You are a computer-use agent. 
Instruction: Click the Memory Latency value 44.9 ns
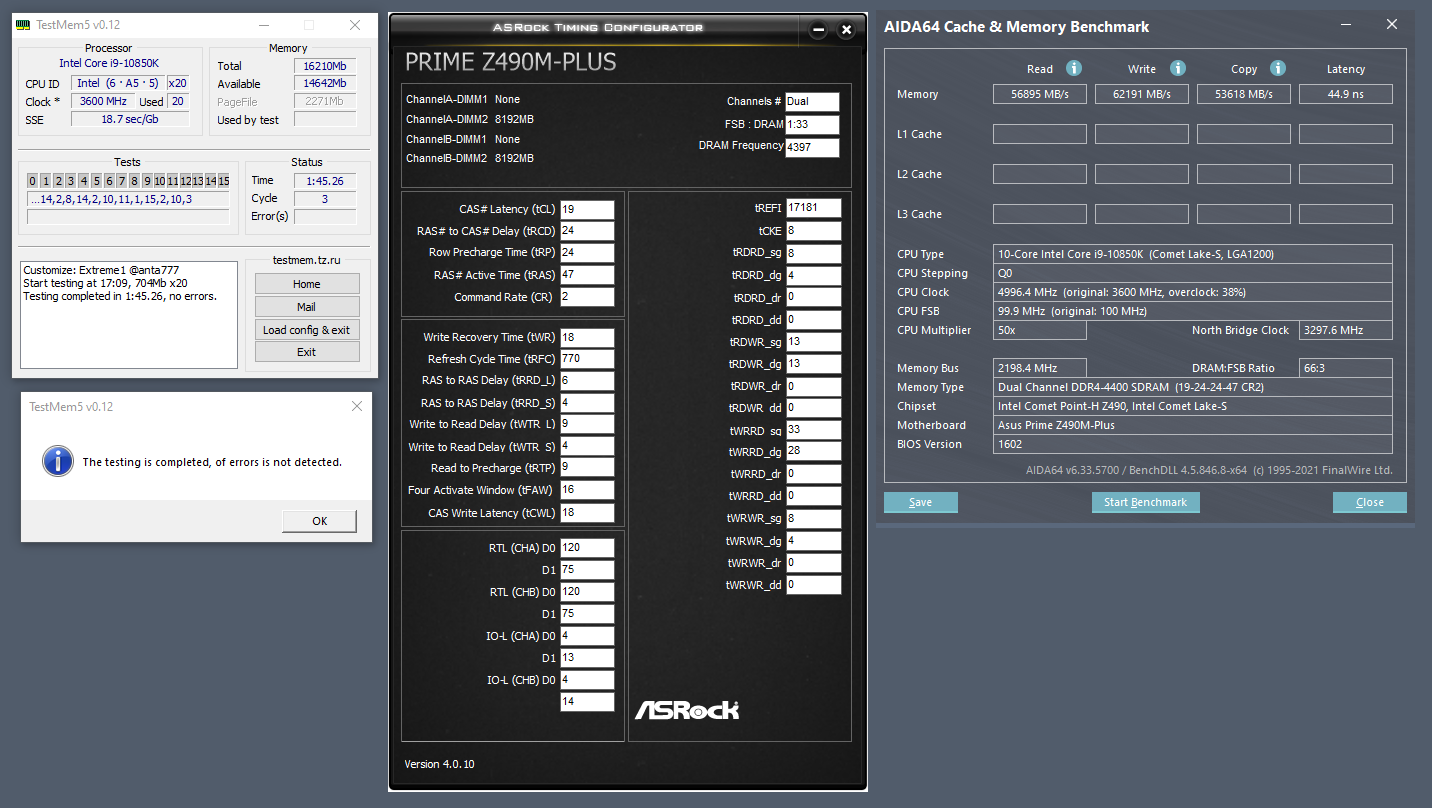click(1346, 94)
